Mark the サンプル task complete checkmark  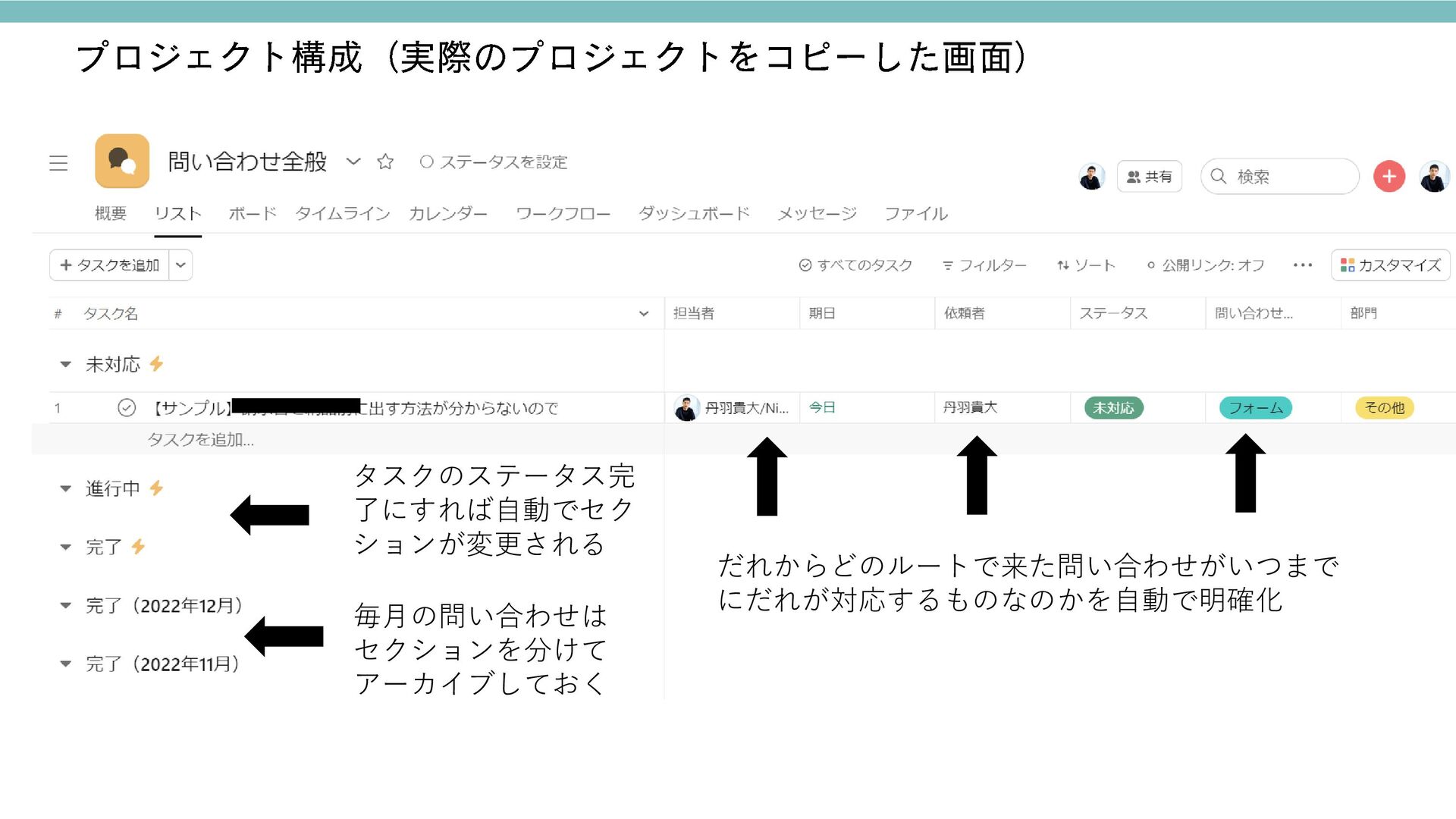(127, 408)
